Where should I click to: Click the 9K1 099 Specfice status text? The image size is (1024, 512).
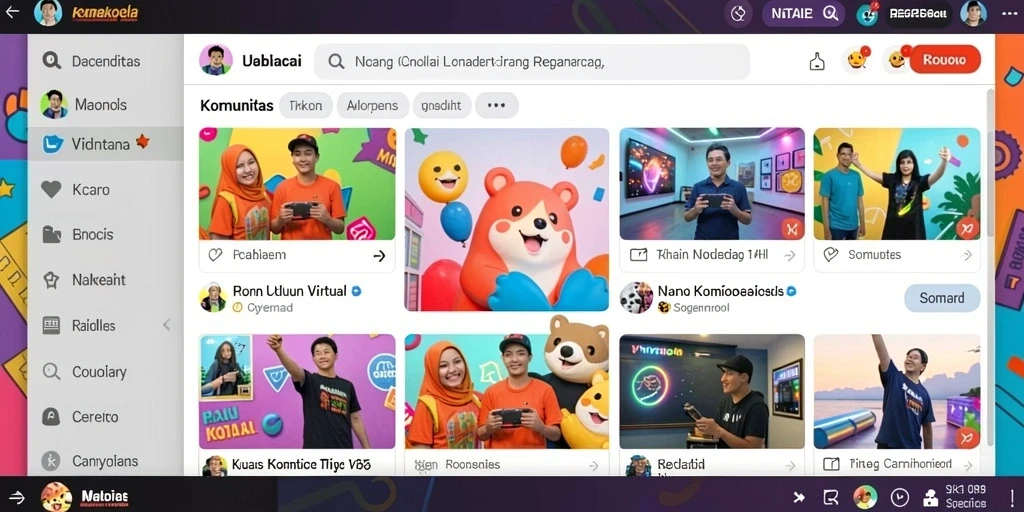point(966,496)
